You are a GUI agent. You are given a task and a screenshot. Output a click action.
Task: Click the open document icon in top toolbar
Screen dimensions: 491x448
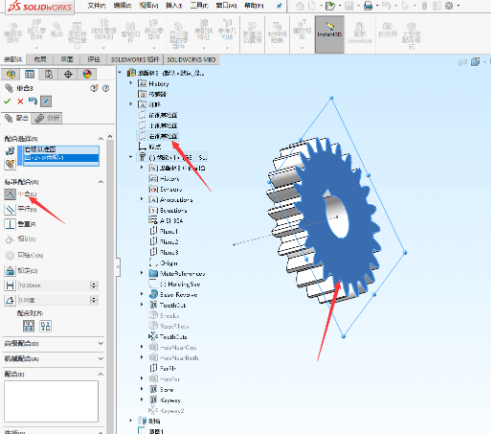[330, 6]
